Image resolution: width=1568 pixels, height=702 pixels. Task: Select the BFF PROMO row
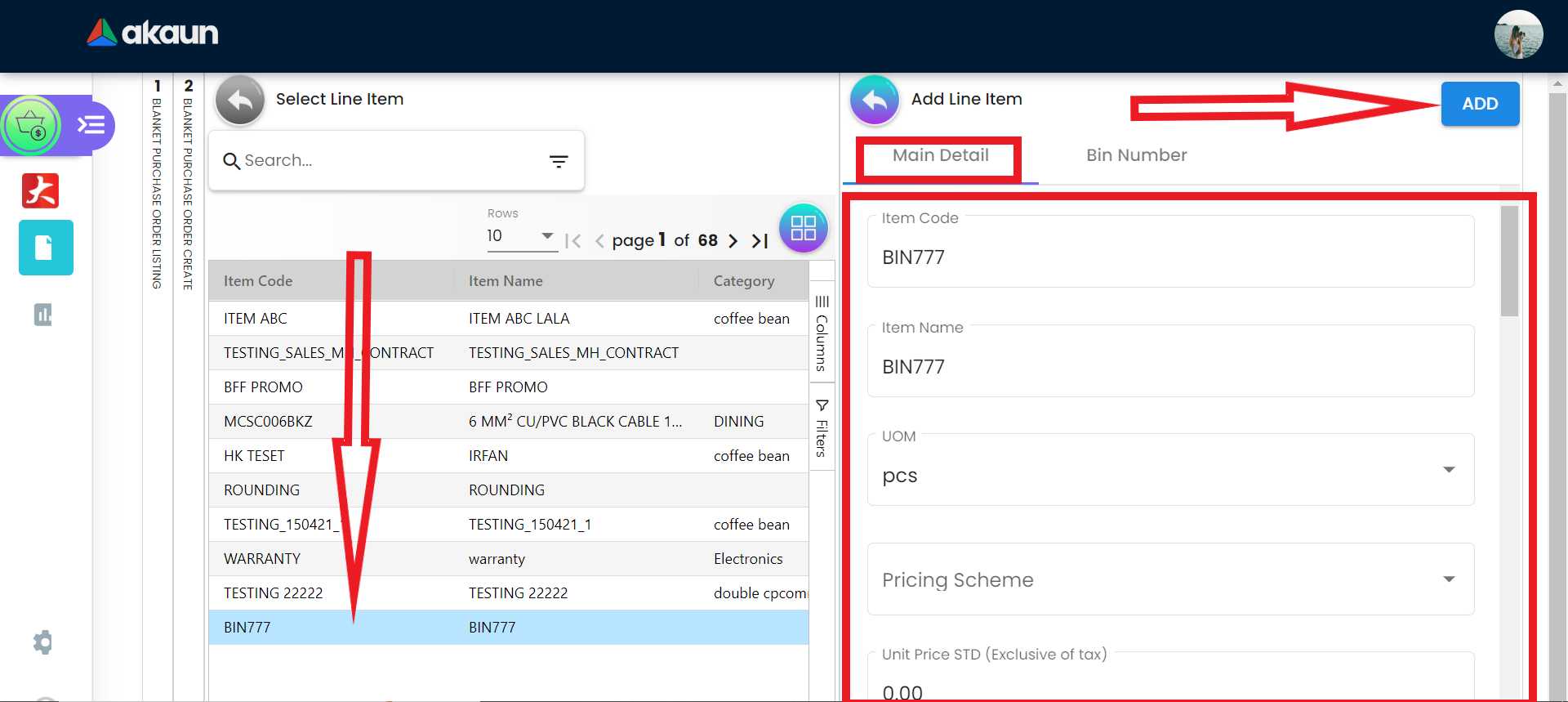click(x=508, y=387)
